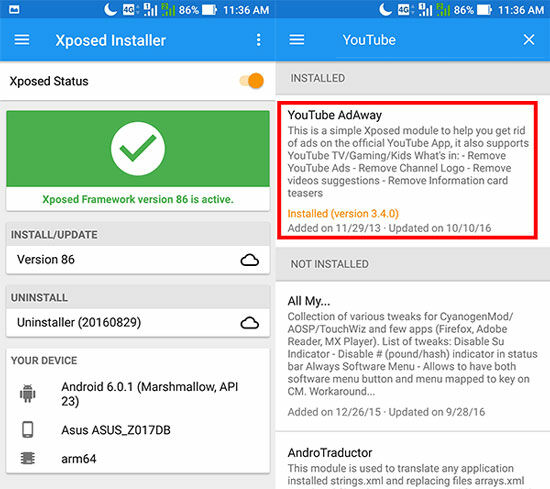Click the YOUR DEVICE section header
The width and height of the screenshot is (550, 489).
pyautogui.click(x=44, y=360)
